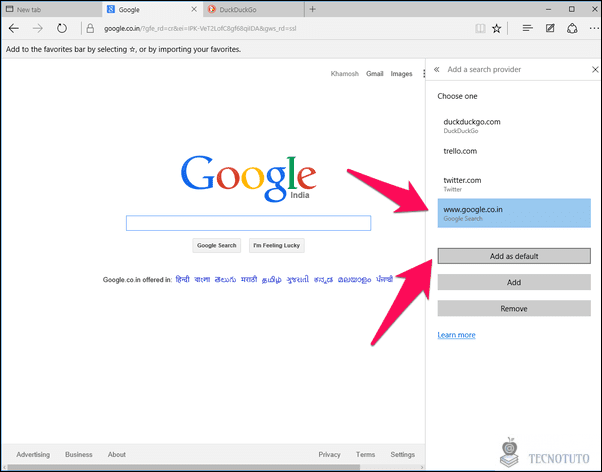The width and height of the screenshot is (602, 472).
Task: Click the address bar URL
Action: click(x=200, y=28)
